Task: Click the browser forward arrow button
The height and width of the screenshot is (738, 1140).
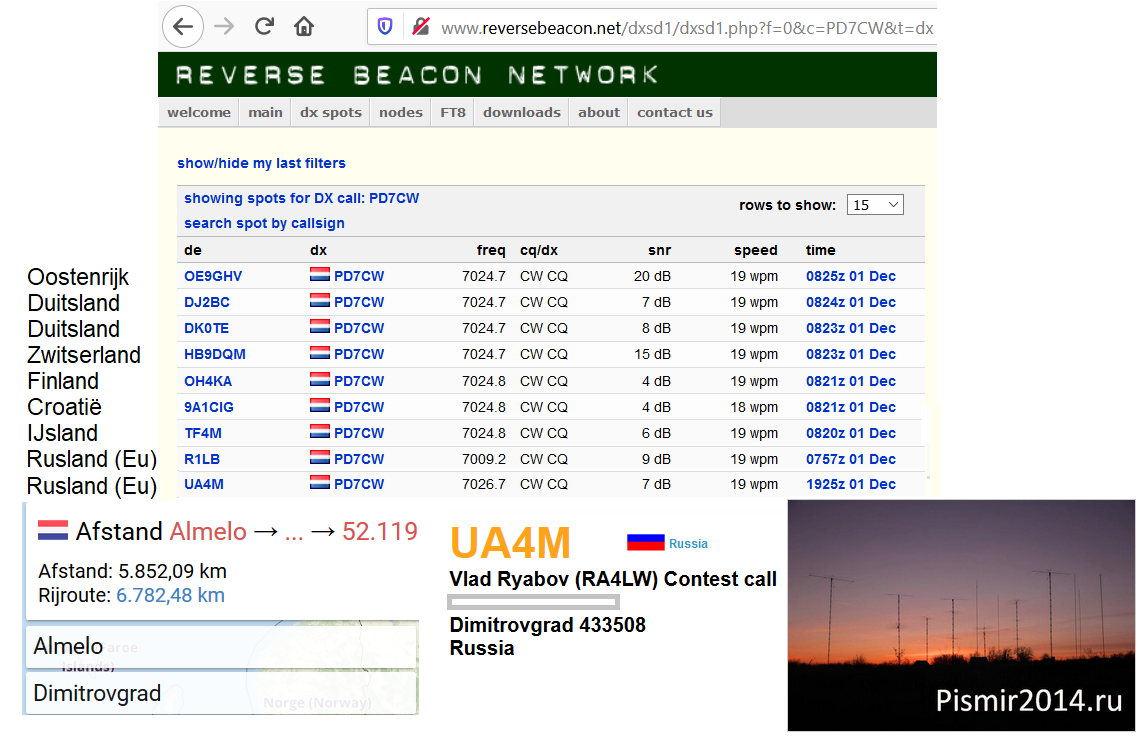Action: [x=224, y=27]
